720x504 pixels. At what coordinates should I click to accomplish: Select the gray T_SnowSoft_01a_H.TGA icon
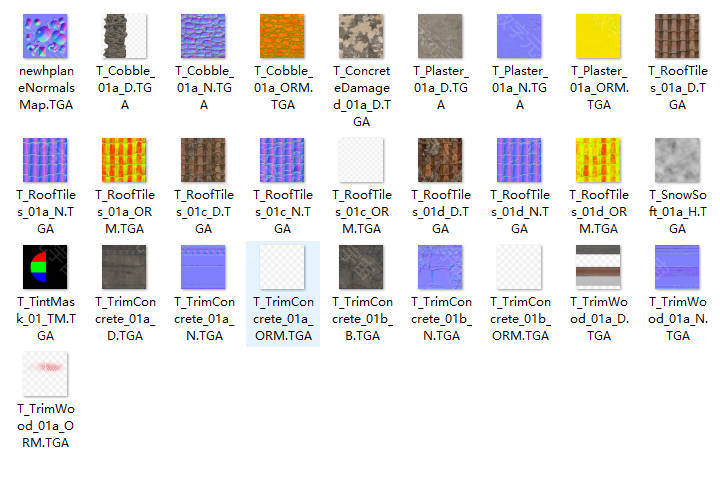677,160
